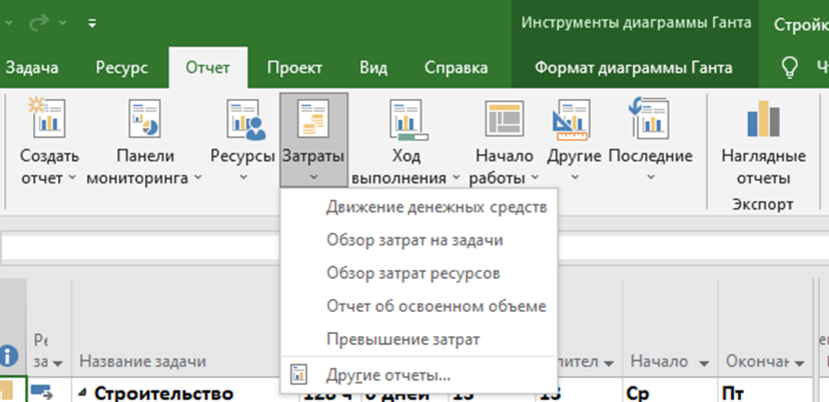This screenshot has height=402, width=829.
Task: Choose Отчет об освоенном объеме
Action: (419, 306)
